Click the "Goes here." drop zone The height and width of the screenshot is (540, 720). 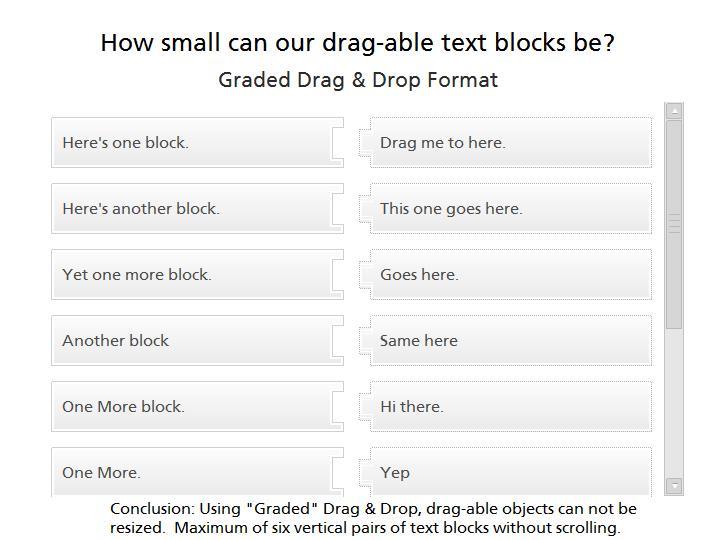(510, 275)
